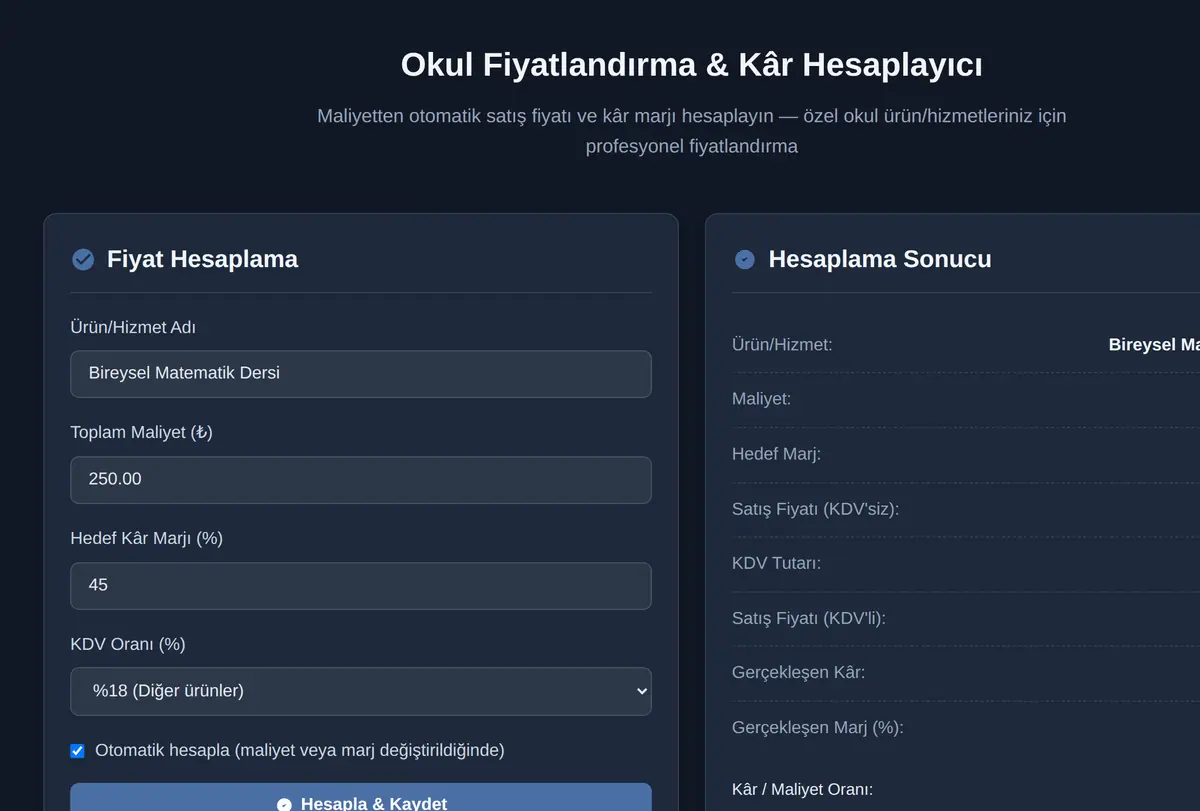Click the Otomatik hesapla label text

pos(300,750)
